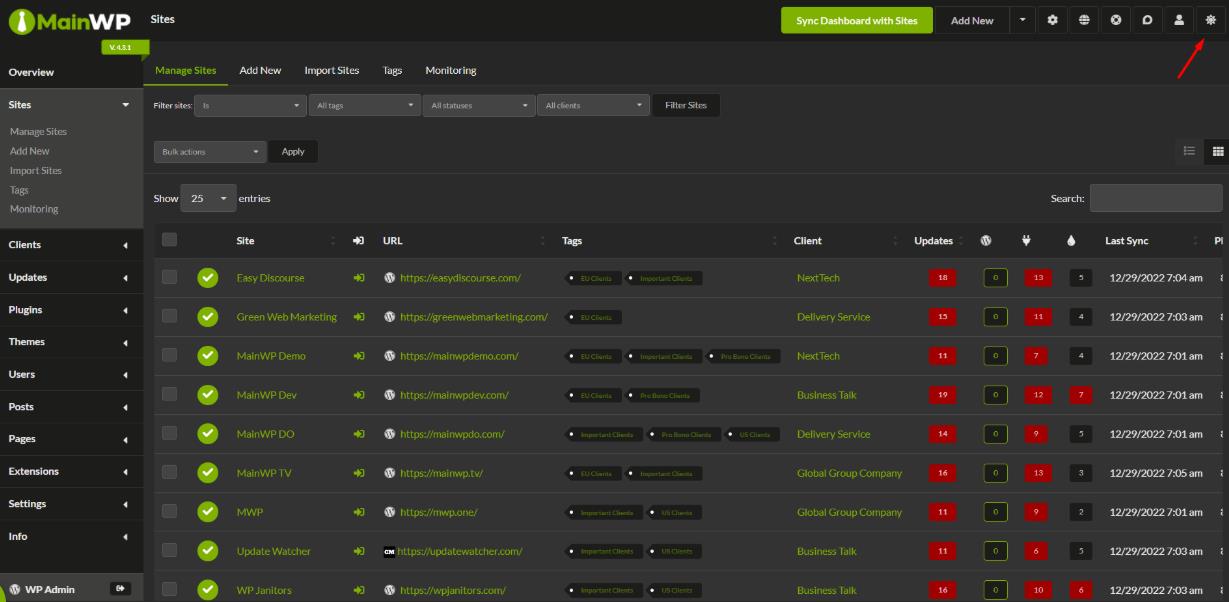Sort by plugin updates plug icon column
The width and height of the screenshot is (1229, 602).
(x=1025, y=241)
